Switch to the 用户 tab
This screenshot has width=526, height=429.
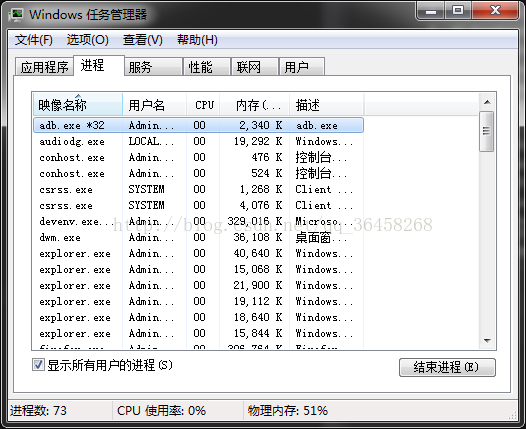tap(302, 67)
